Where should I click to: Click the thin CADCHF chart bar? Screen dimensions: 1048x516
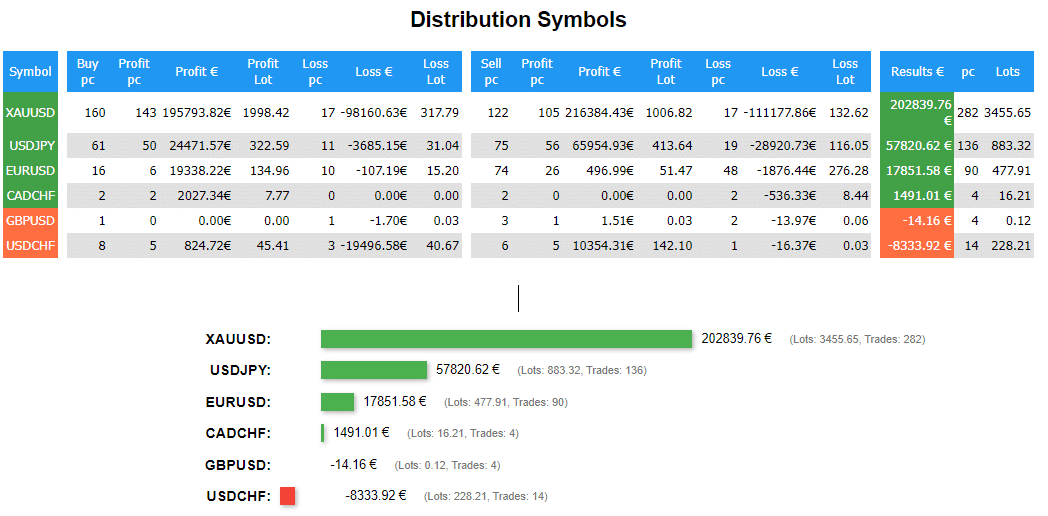click(323, 433)
